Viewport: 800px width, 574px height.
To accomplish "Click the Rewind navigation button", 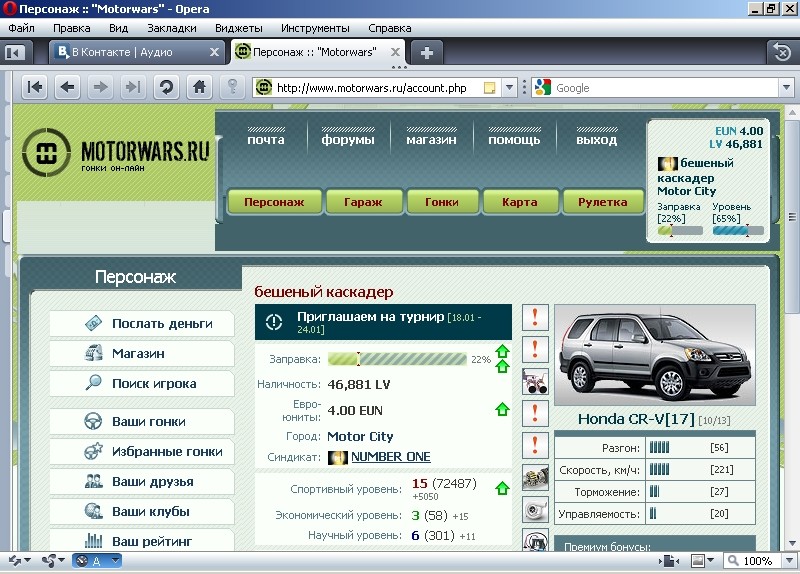I will (x=35, y=87).
